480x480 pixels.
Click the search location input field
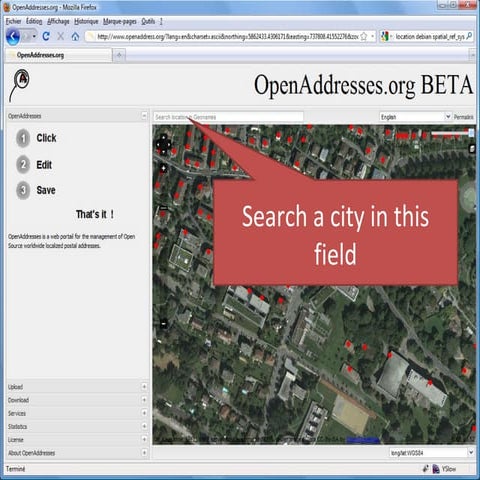point(228,117)
